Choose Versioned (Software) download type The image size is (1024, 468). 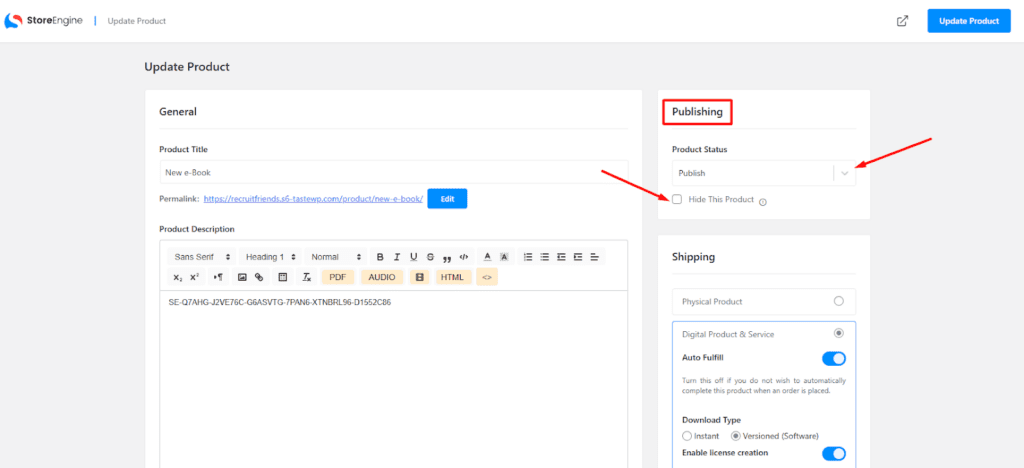735,436
